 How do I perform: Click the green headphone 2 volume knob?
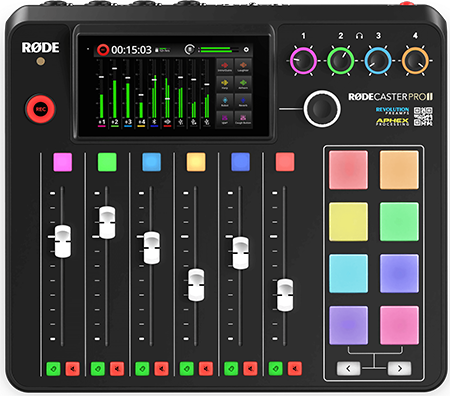point(340,61)
